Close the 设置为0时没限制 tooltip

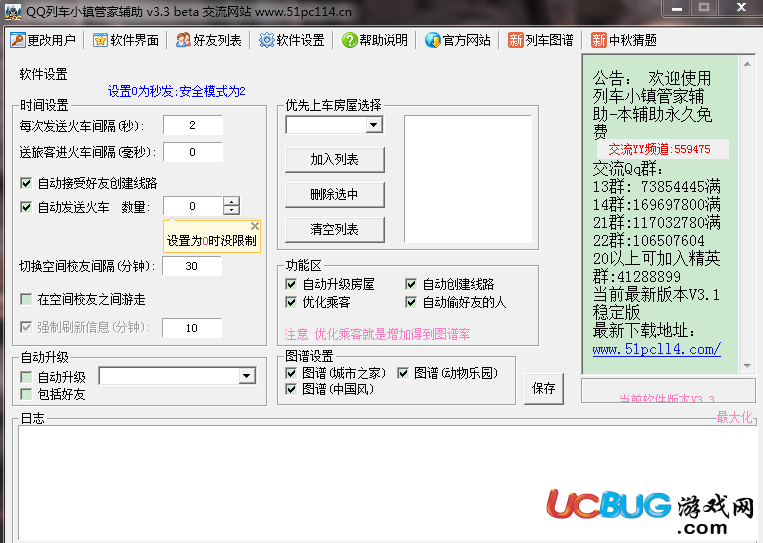(254, 226)
